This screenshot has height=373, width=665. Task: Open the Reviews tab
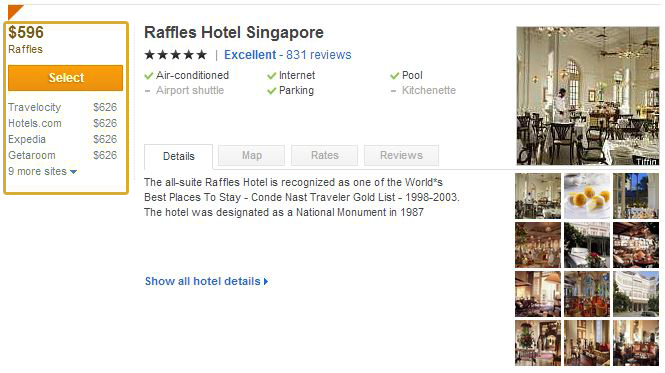(x=401, y=155)
